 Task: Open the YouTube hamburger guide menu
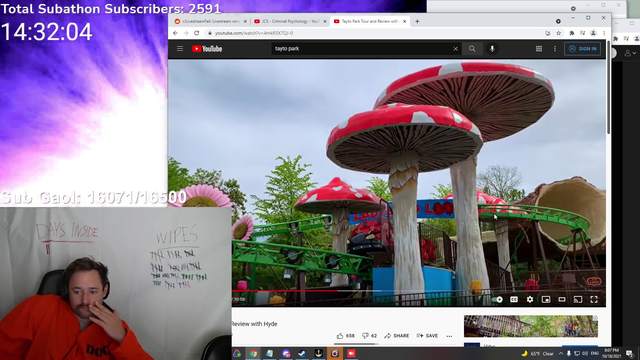[x=180, y=49]
